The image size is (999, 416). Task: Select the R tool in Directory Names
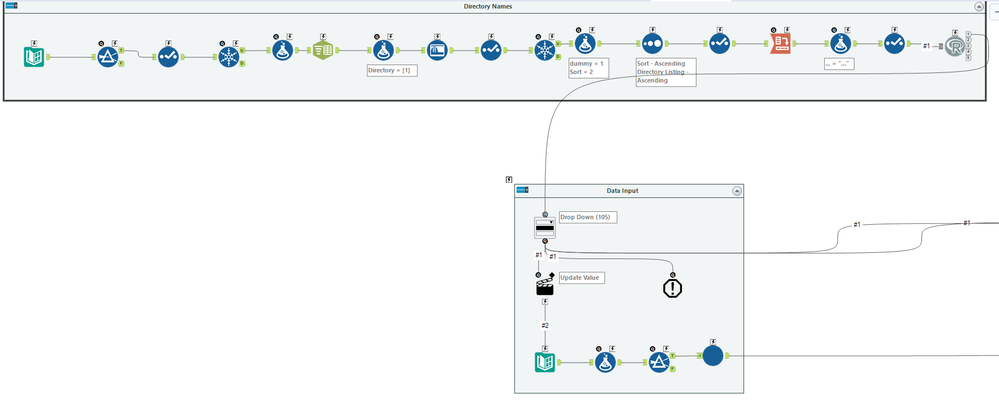[954, 47]
